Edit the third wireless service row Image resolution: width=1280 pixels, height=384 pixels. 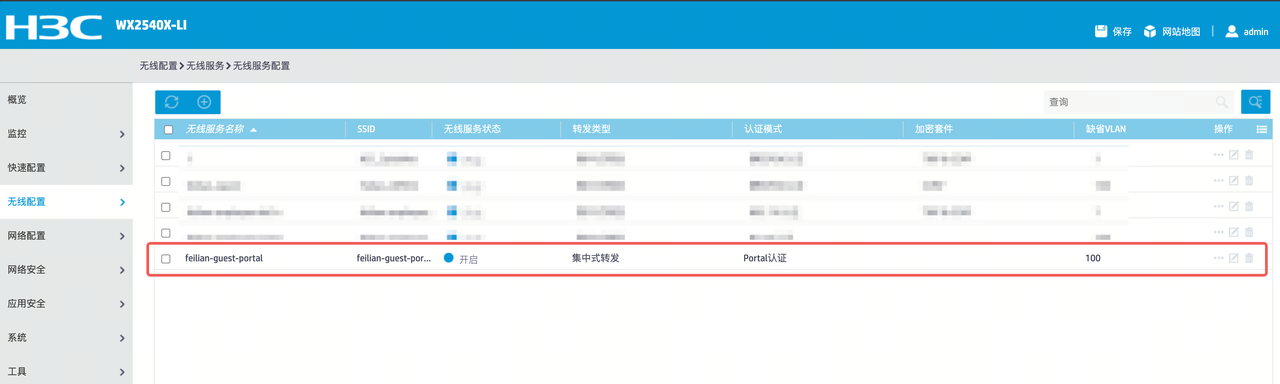1234,206
